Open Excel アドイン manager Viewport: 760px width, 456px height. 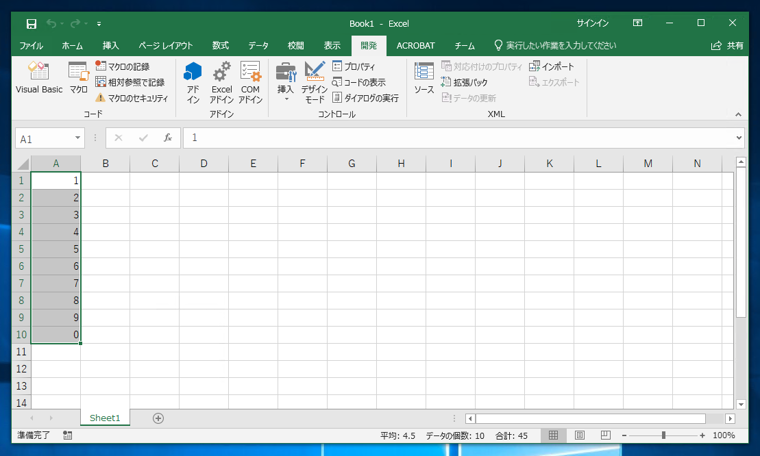point(222,83)
